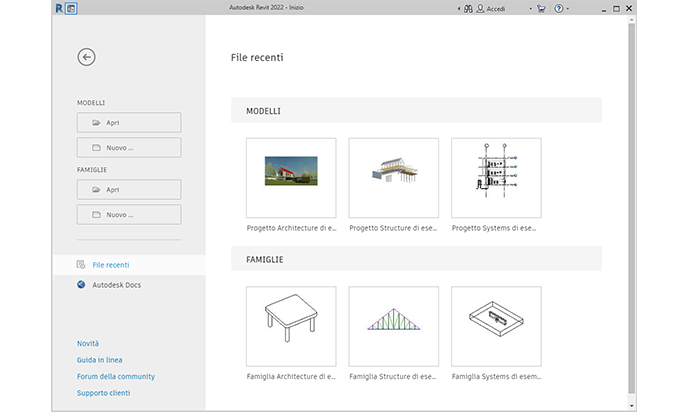The image size is (686, 412).
Task: Open the binoculars search icon in title bar
Action: tap(468, 9)
